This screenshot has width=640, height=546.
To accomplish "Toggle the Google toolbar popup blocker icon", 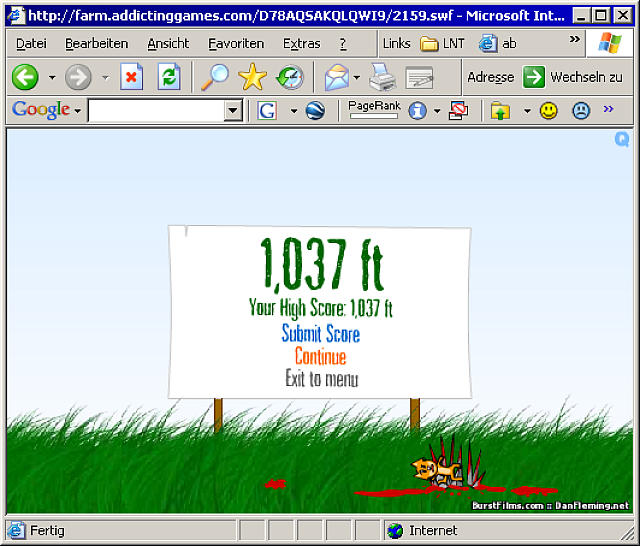I will pos(459,111).
